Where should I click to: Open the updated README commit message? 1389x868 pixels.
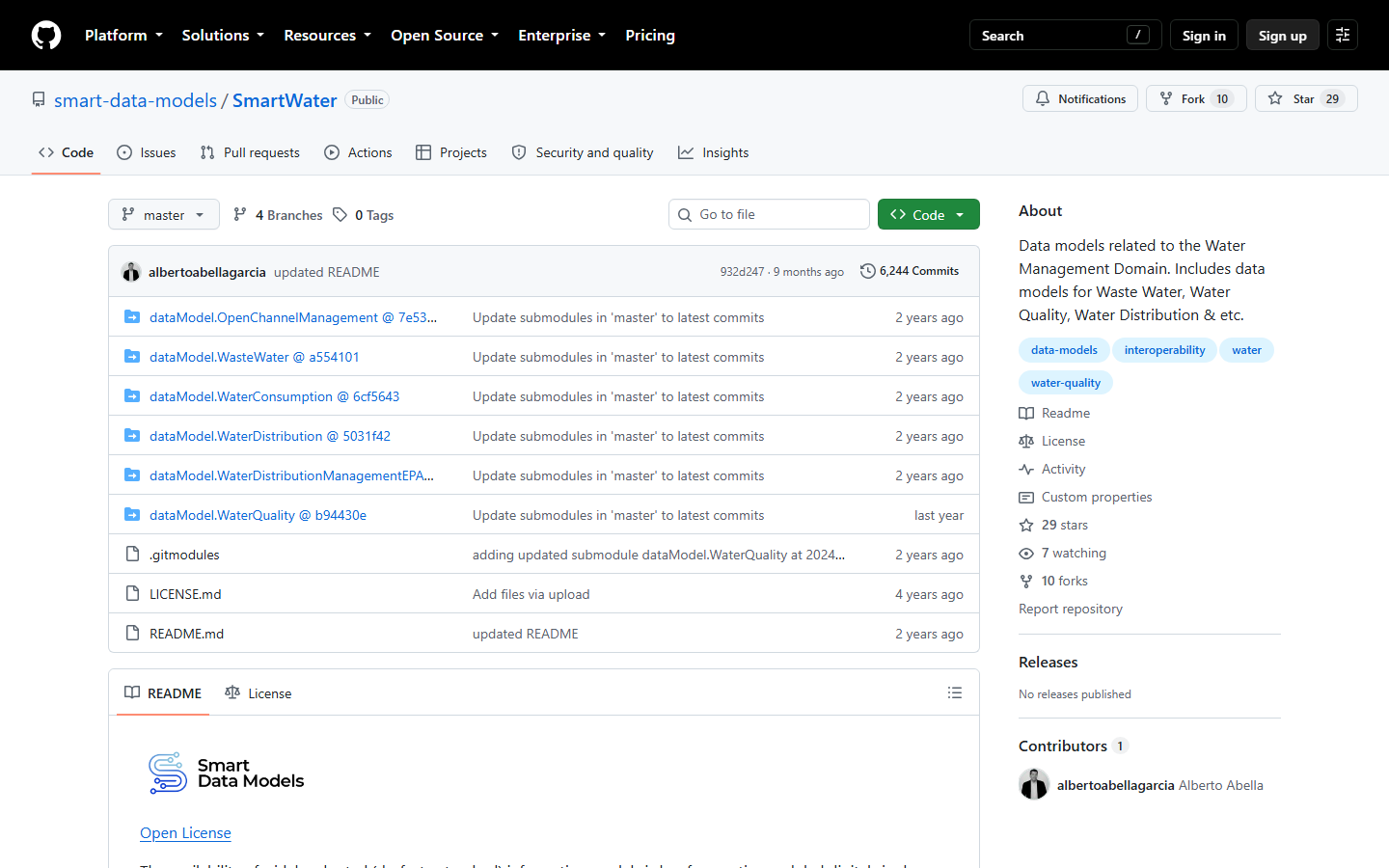click(326, 272)
